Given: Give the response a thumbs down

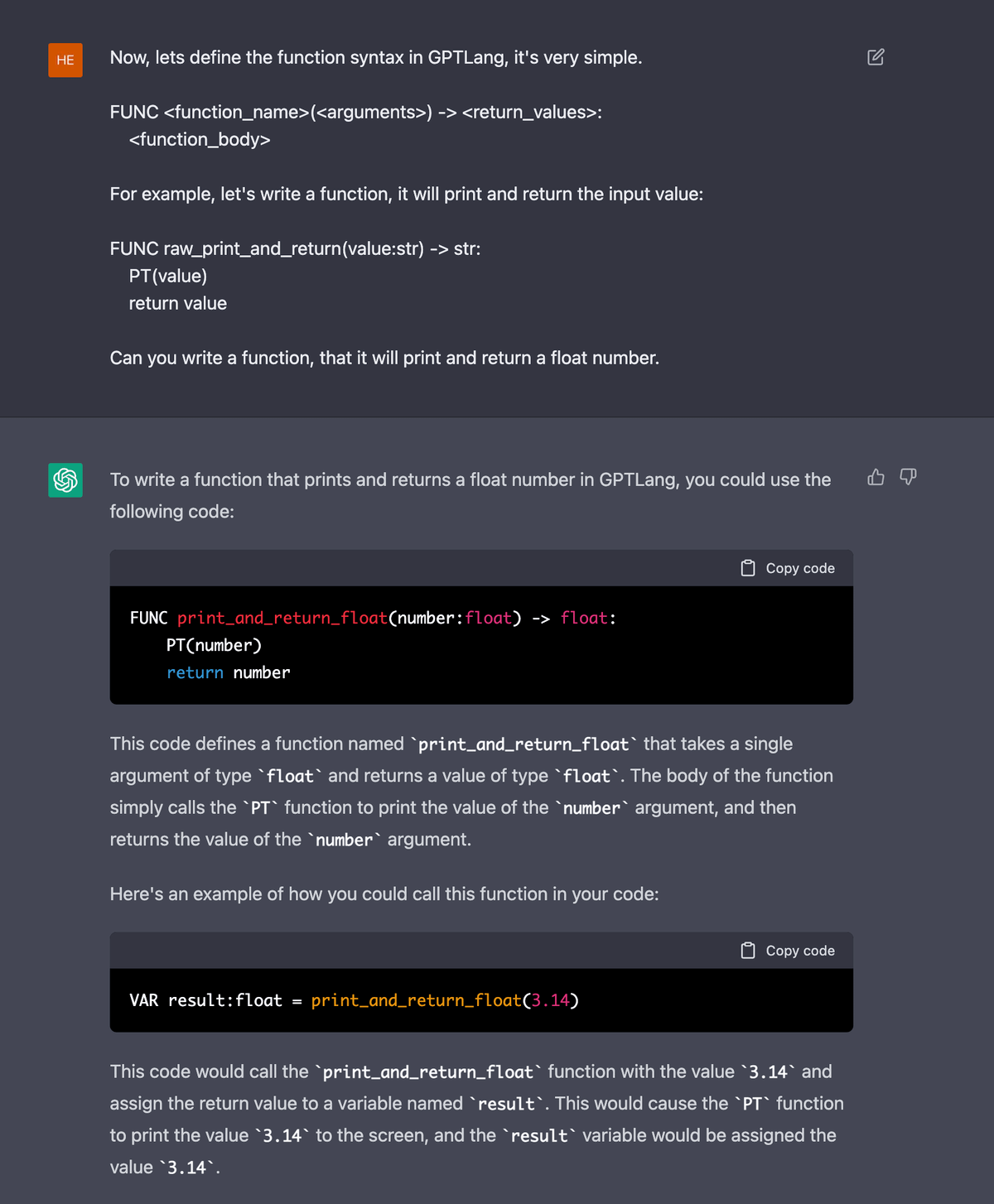Looking at the screenshot, I should click(908, 477).
